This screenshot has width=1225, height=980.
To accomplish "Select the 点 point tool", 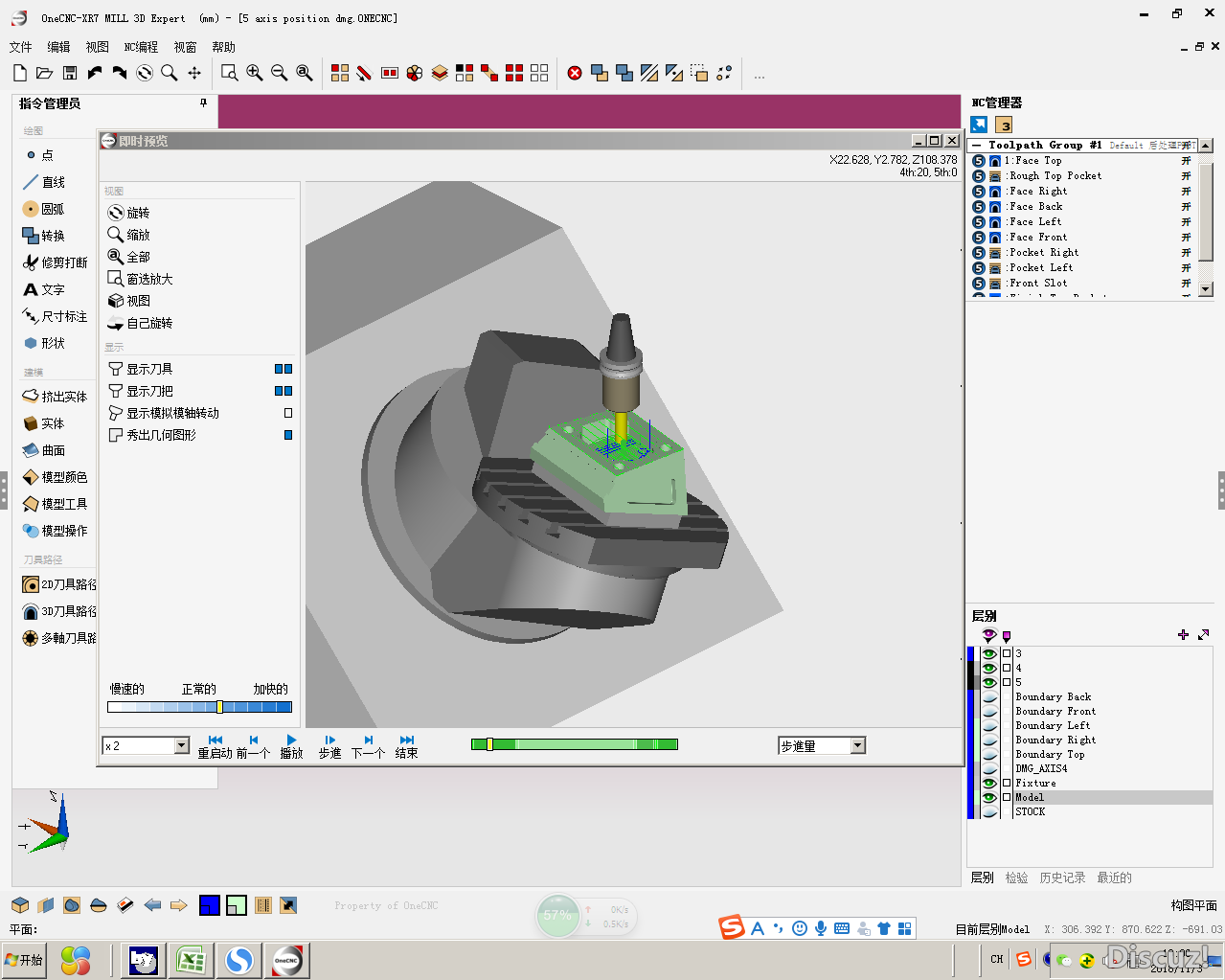I will pos(39,155).
